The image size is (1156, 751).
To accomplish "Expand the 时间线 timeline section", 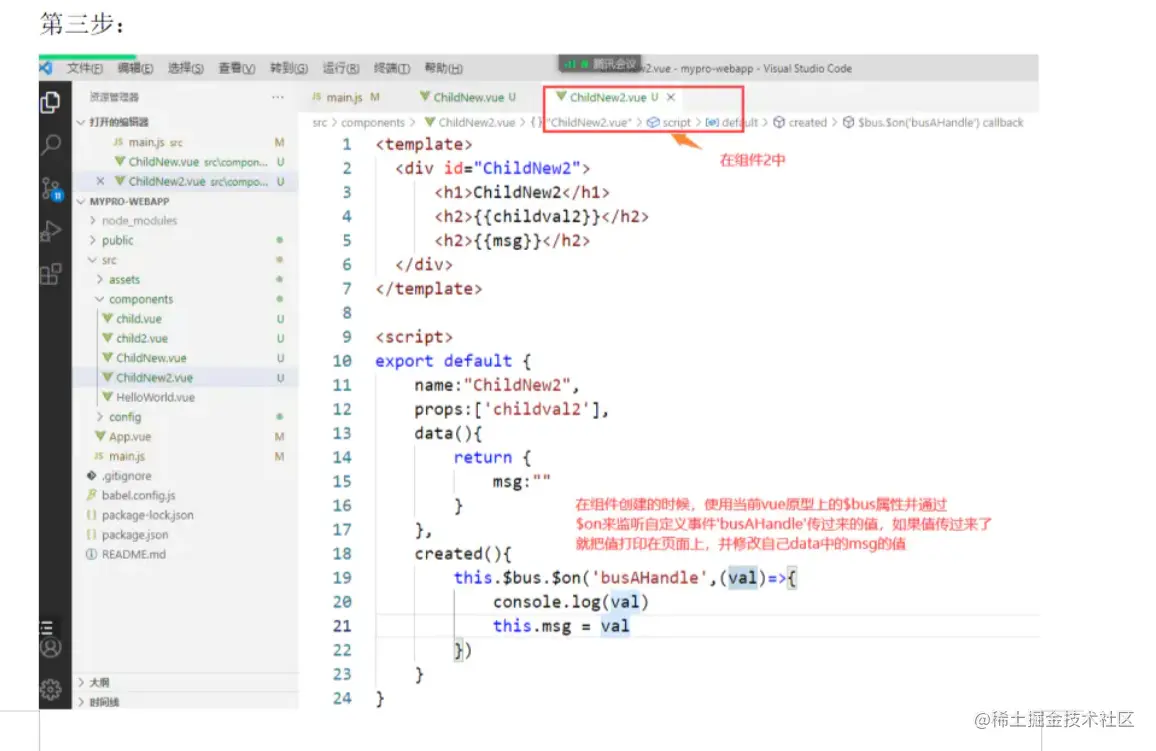I will pyautogui.click(x=103, y=702).
